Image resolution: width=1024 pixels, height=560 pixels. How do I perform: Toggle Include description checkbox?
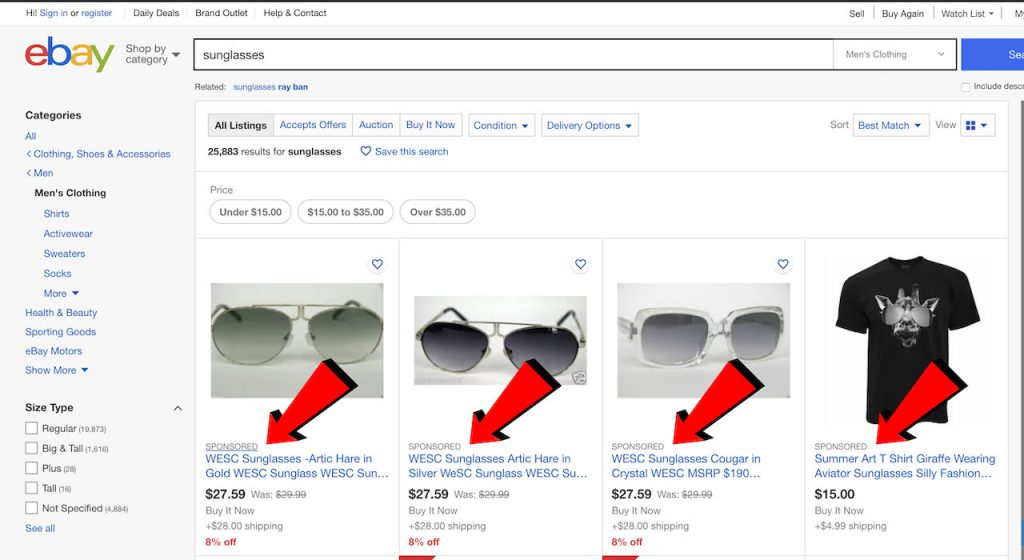(x=965, y=87)
